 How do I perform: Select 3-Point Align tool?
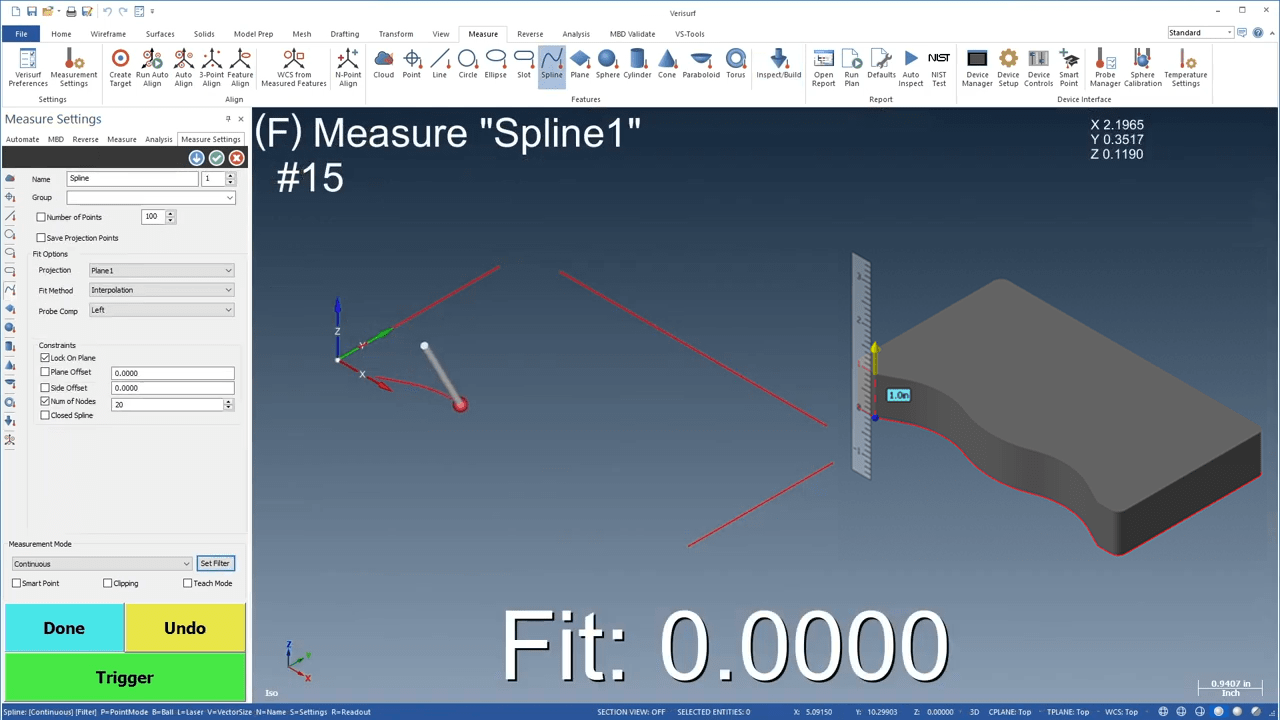point(212,68)
